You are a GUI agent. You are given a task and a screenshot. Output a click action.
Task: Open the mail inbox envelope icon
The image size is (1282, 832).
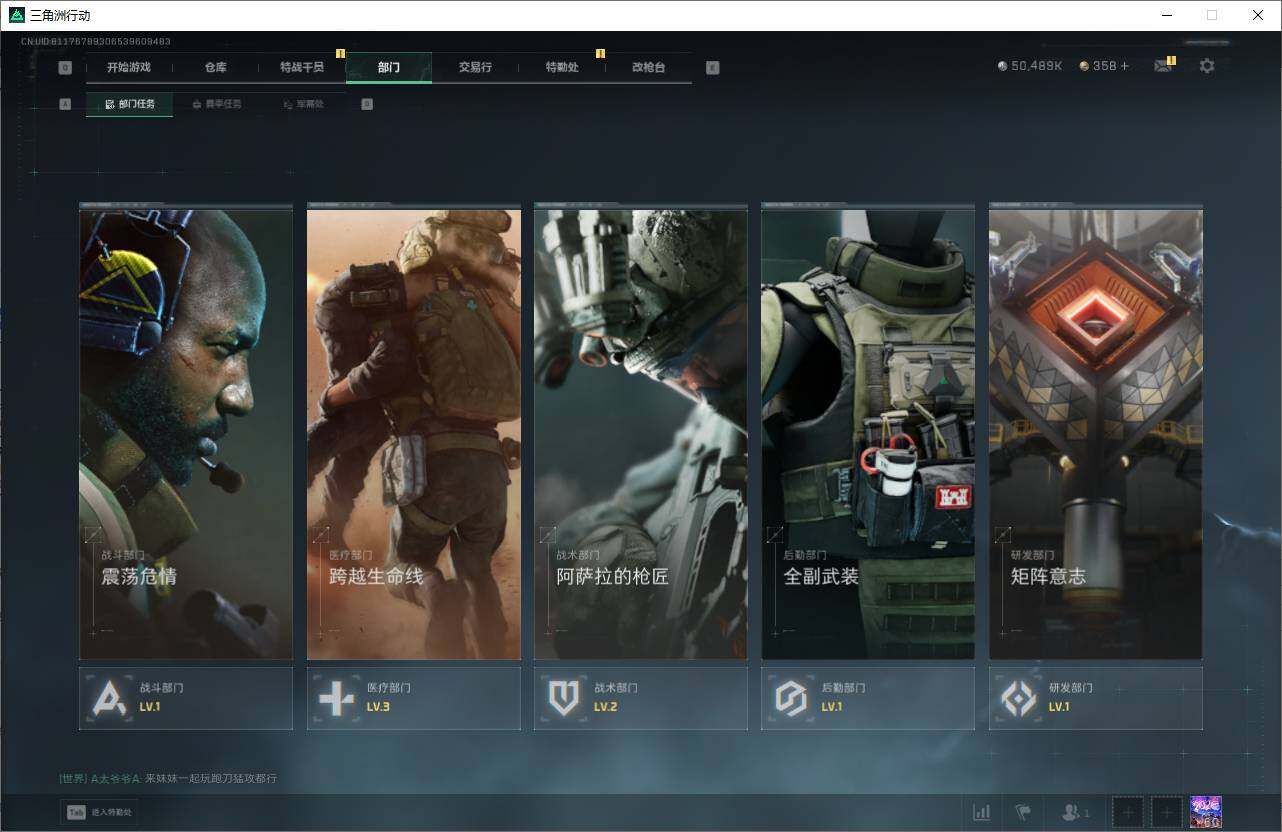click(x=1162, y=66)
